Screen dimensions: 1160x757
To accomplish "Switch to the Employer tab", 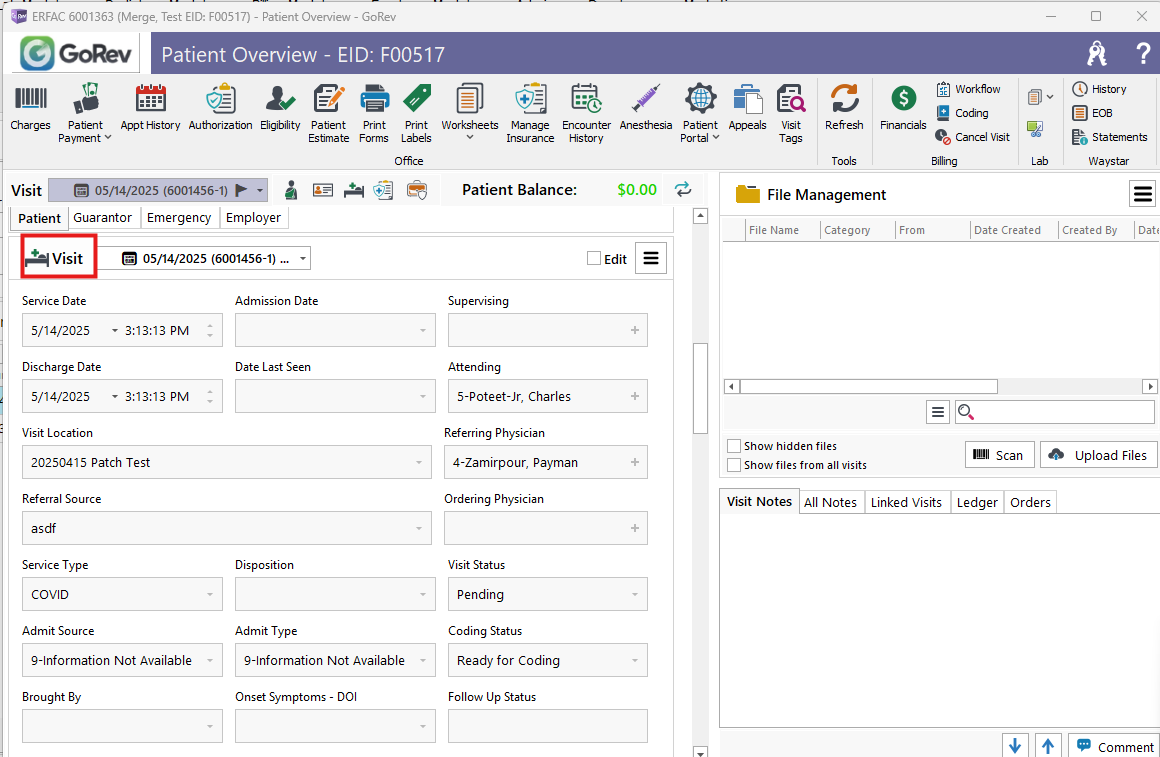I will click(254, 218).
